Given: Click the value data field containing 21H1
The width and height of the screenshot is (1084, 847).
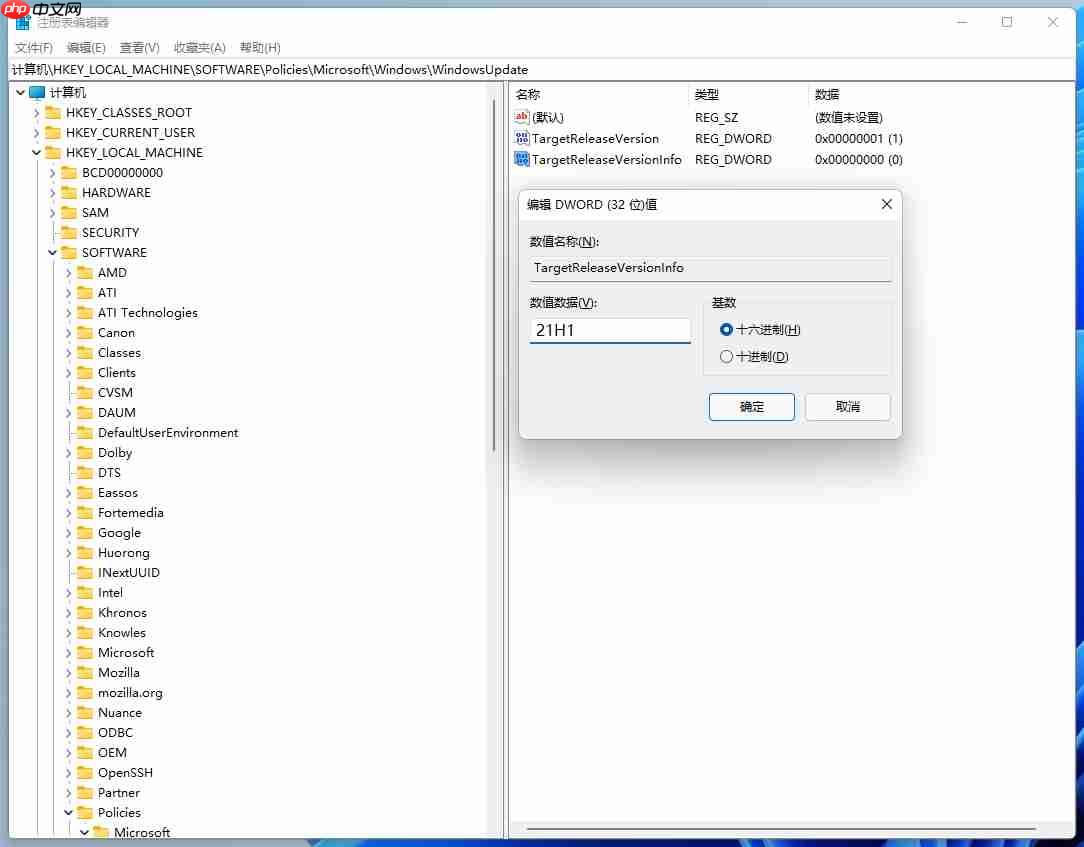Looking at the screenshot, I should (x=610, y=329).
